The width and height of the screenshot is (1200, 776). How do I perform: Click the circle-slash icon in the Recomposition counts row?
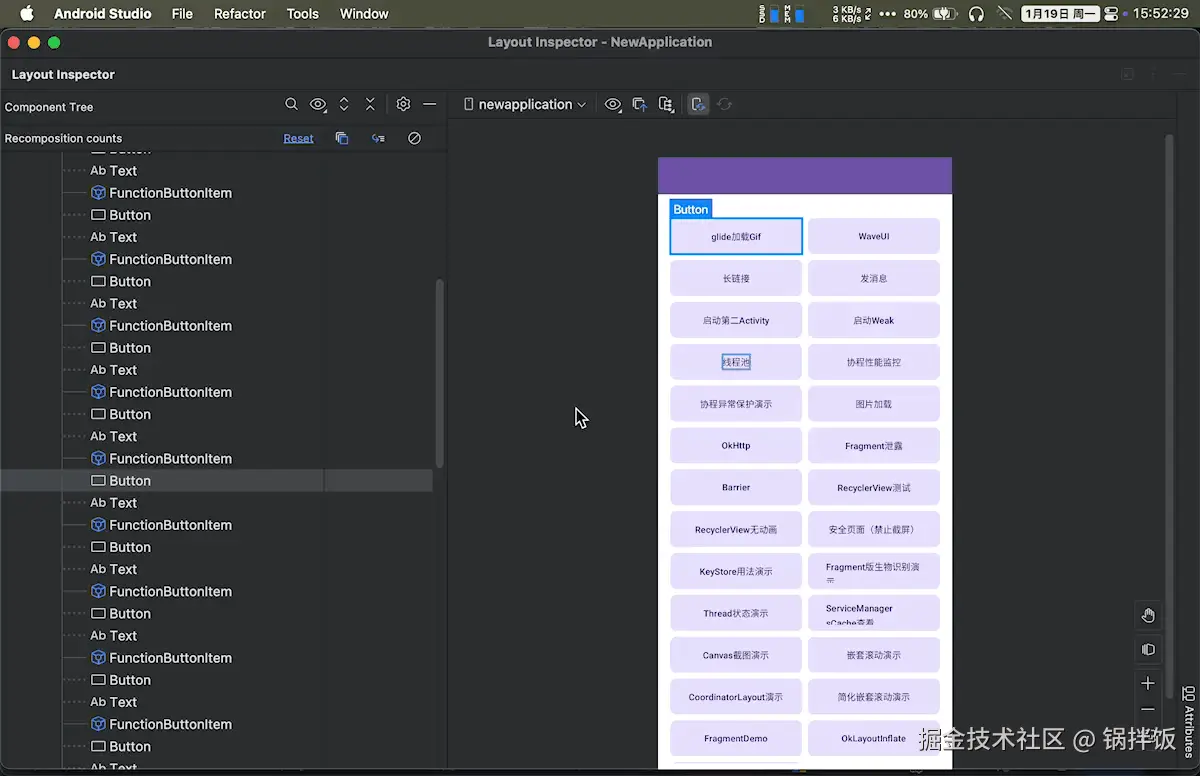click(x=414, y=138)
